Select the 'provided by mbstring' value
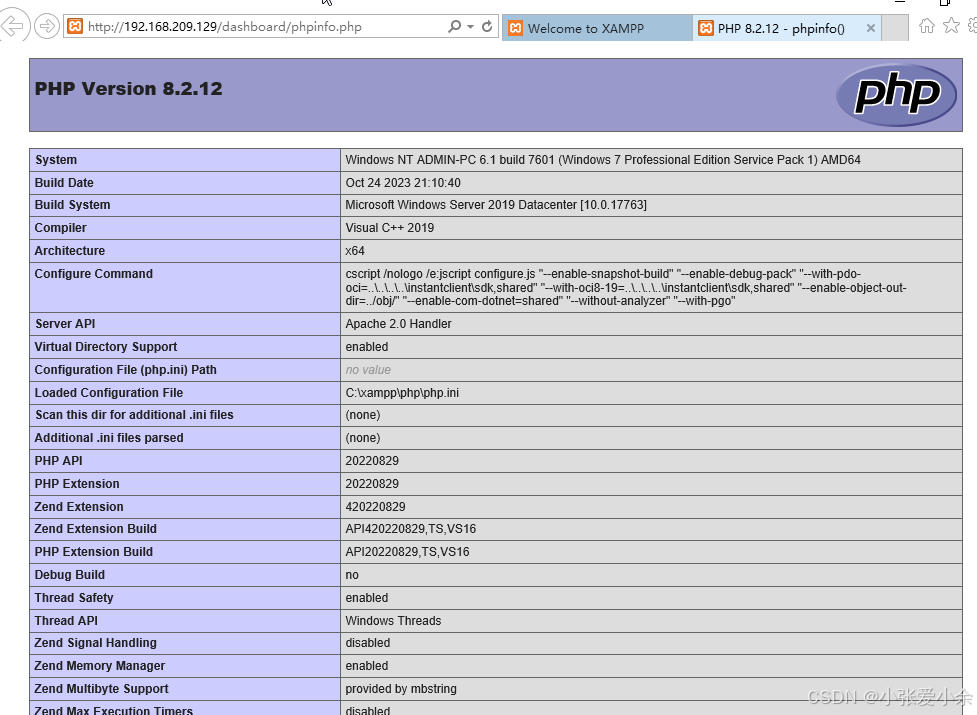The width and height of the screenshot is (977, 715). [401, 688]
